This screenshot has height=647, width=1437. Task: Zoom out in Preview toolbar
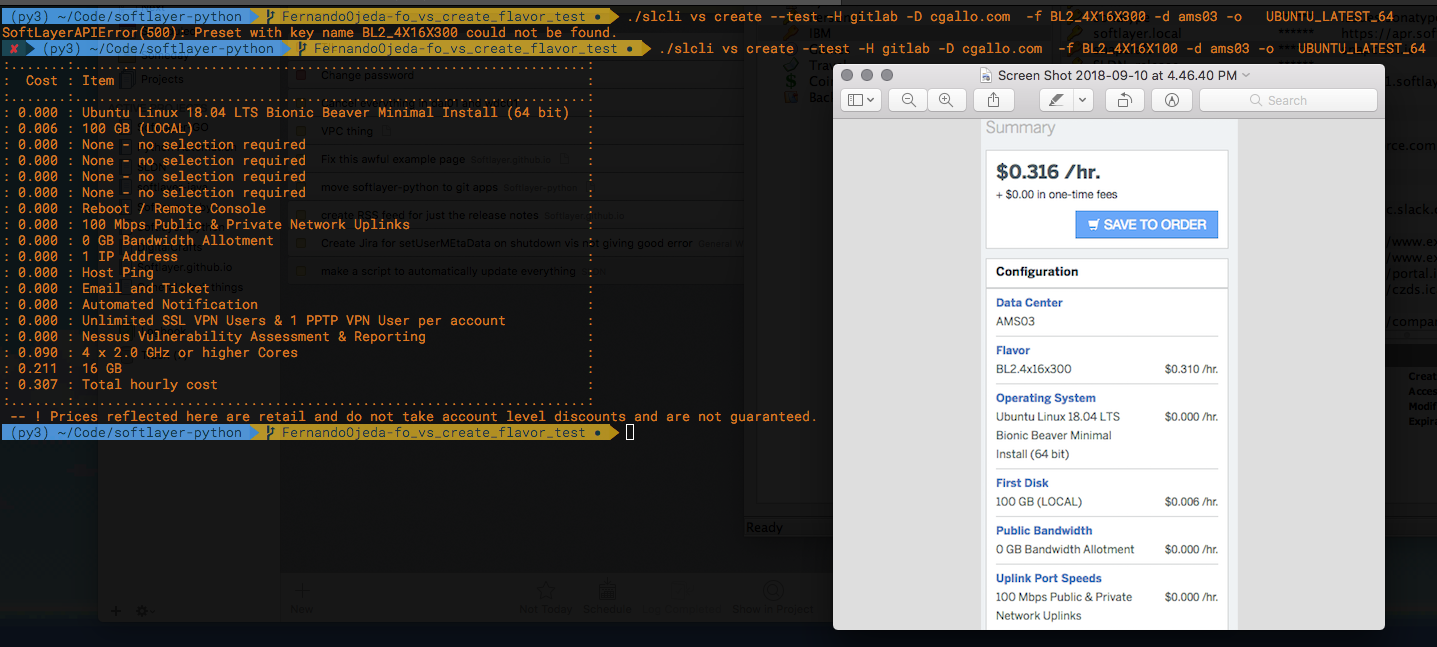908,100
